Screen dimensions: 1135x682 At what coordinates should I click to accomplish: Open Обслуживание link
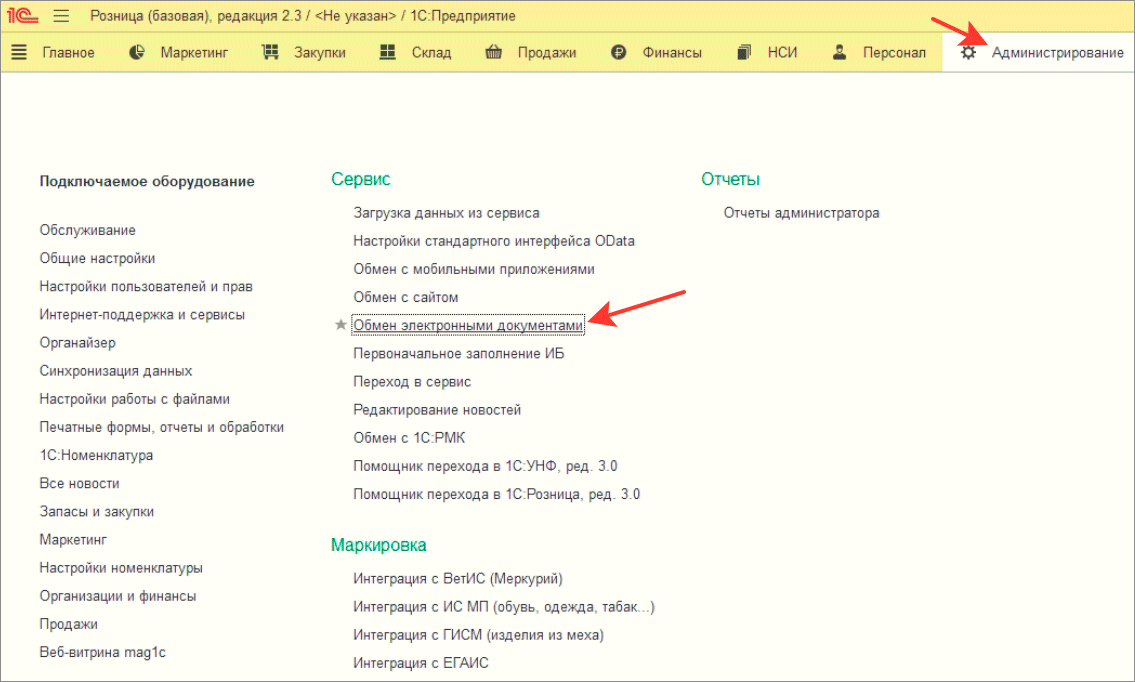(88, 230)
